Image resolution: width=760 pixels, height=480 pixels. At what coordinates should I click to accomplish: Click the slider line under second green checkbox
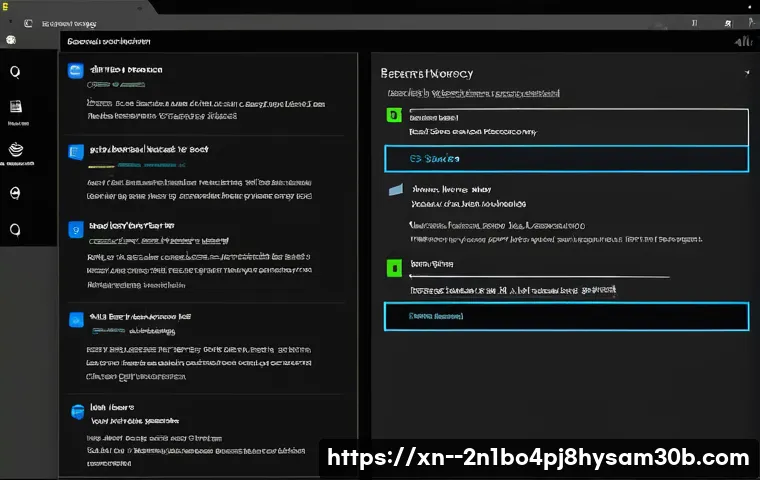click(x=540, y=276)
